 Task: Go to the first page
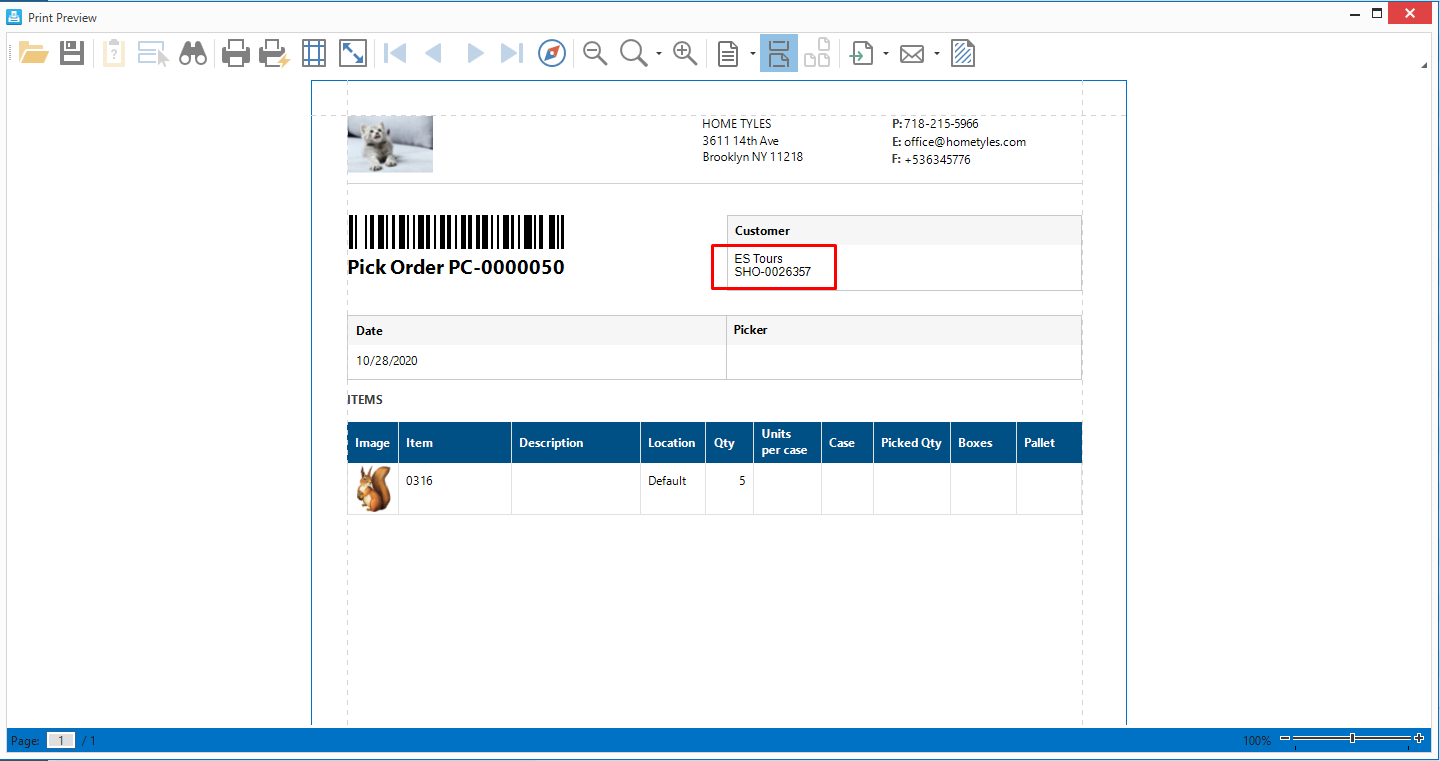coord(395,53)
